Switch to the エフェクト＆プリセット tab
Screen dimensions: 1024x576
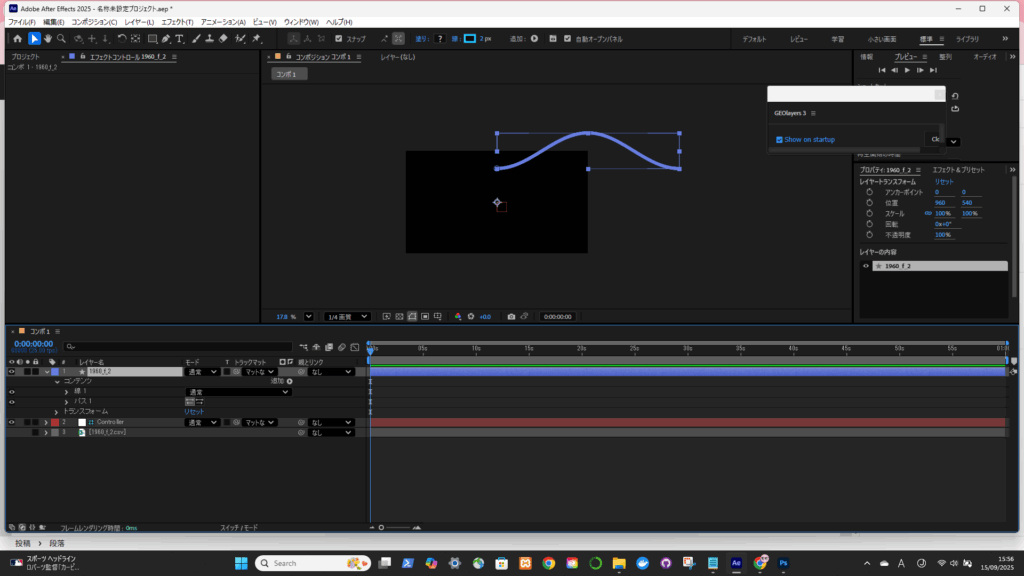pos(960,170)
